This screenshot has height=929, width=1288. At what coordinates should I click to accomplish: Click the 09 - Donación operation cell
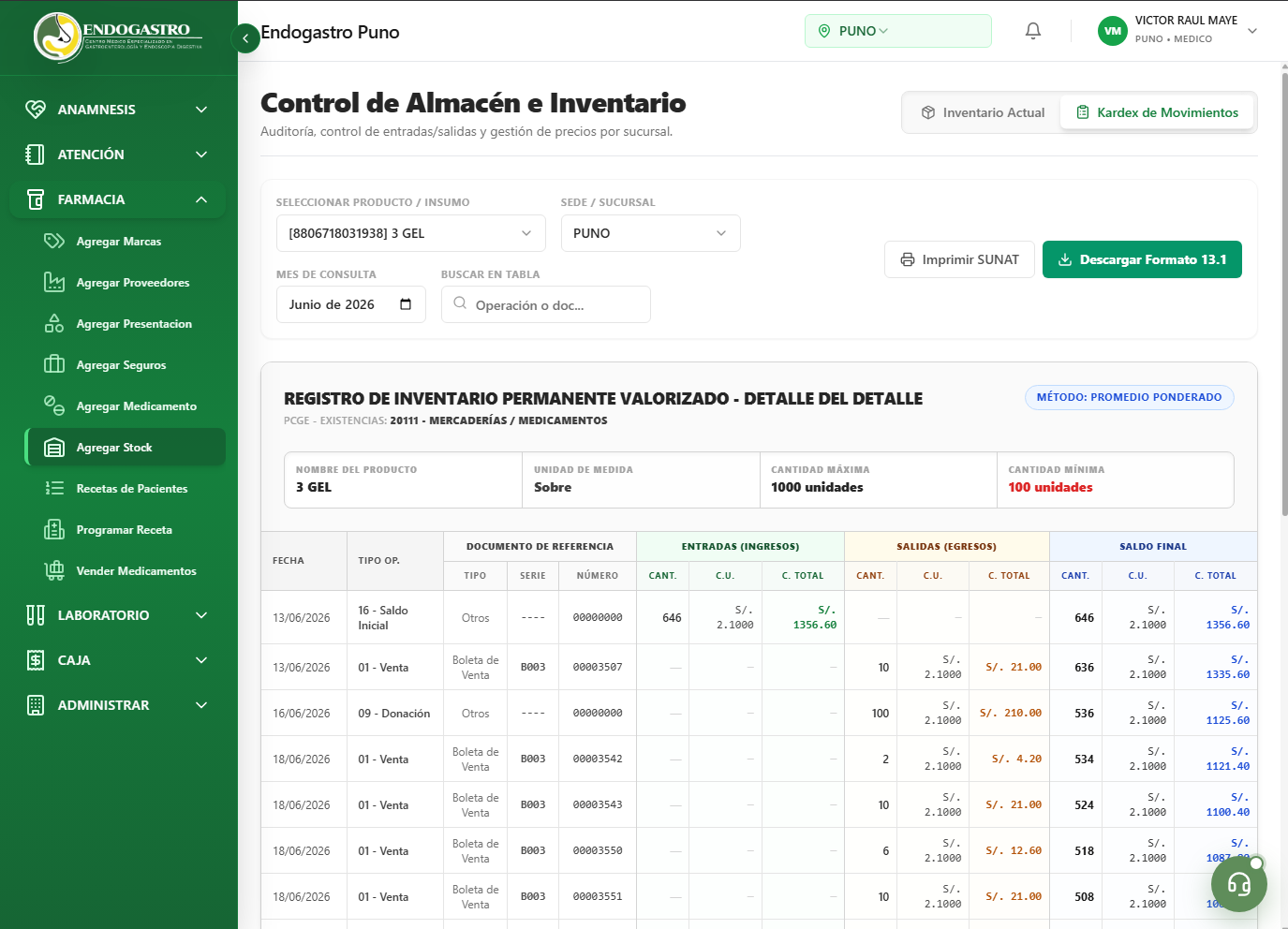(x=394, y=714)
